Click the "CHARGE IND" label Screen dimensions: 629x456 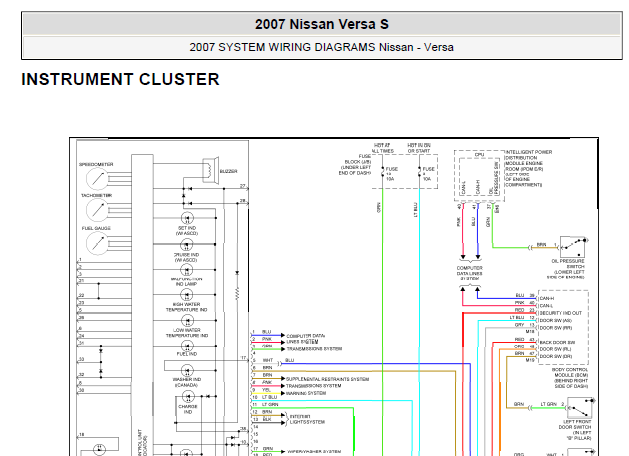tap(188, 409)
